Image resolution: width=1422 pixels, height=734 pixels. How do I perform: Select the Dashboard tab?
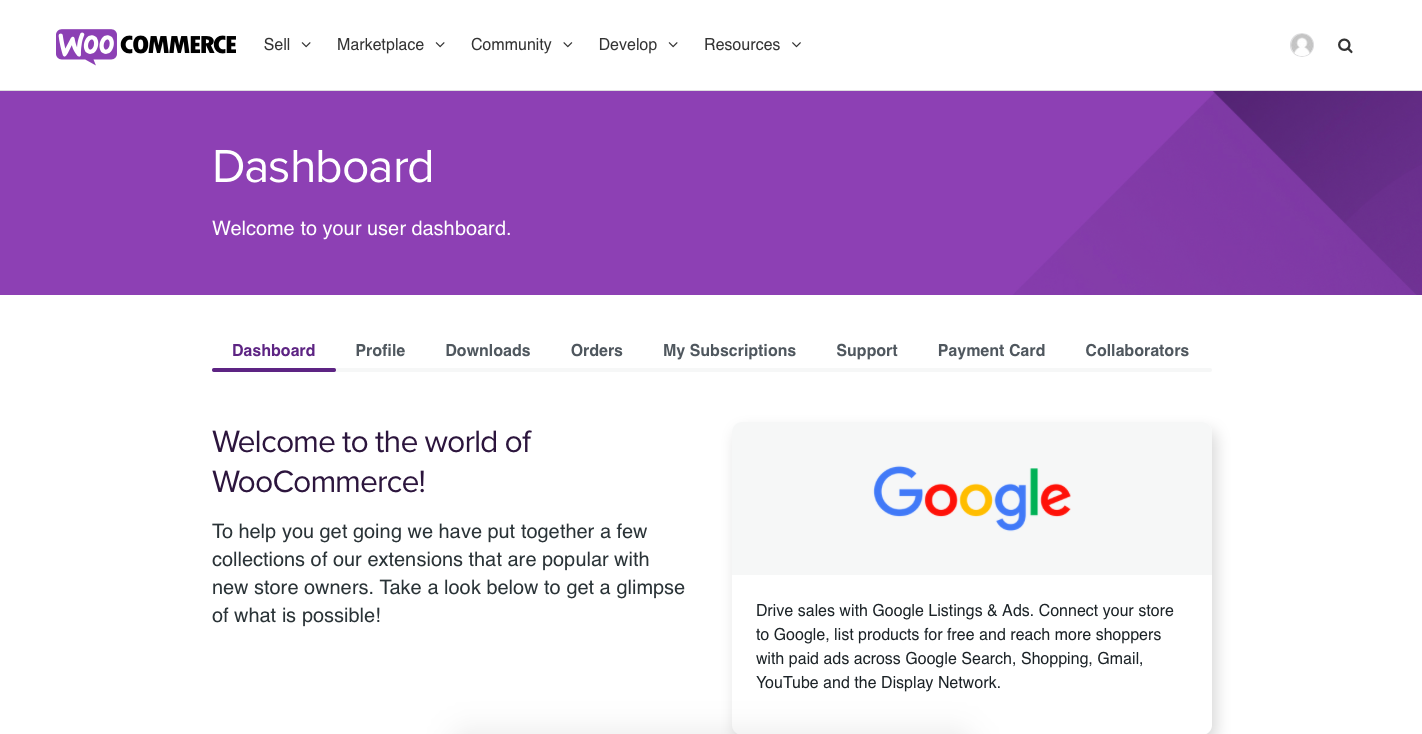[x=273, y=351]
